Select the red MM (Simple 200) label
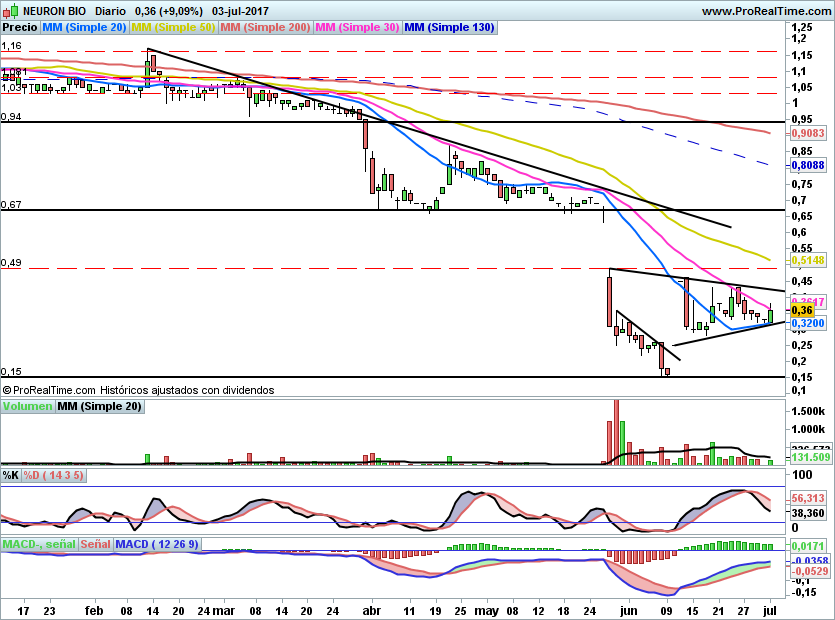 click(265, 28)
